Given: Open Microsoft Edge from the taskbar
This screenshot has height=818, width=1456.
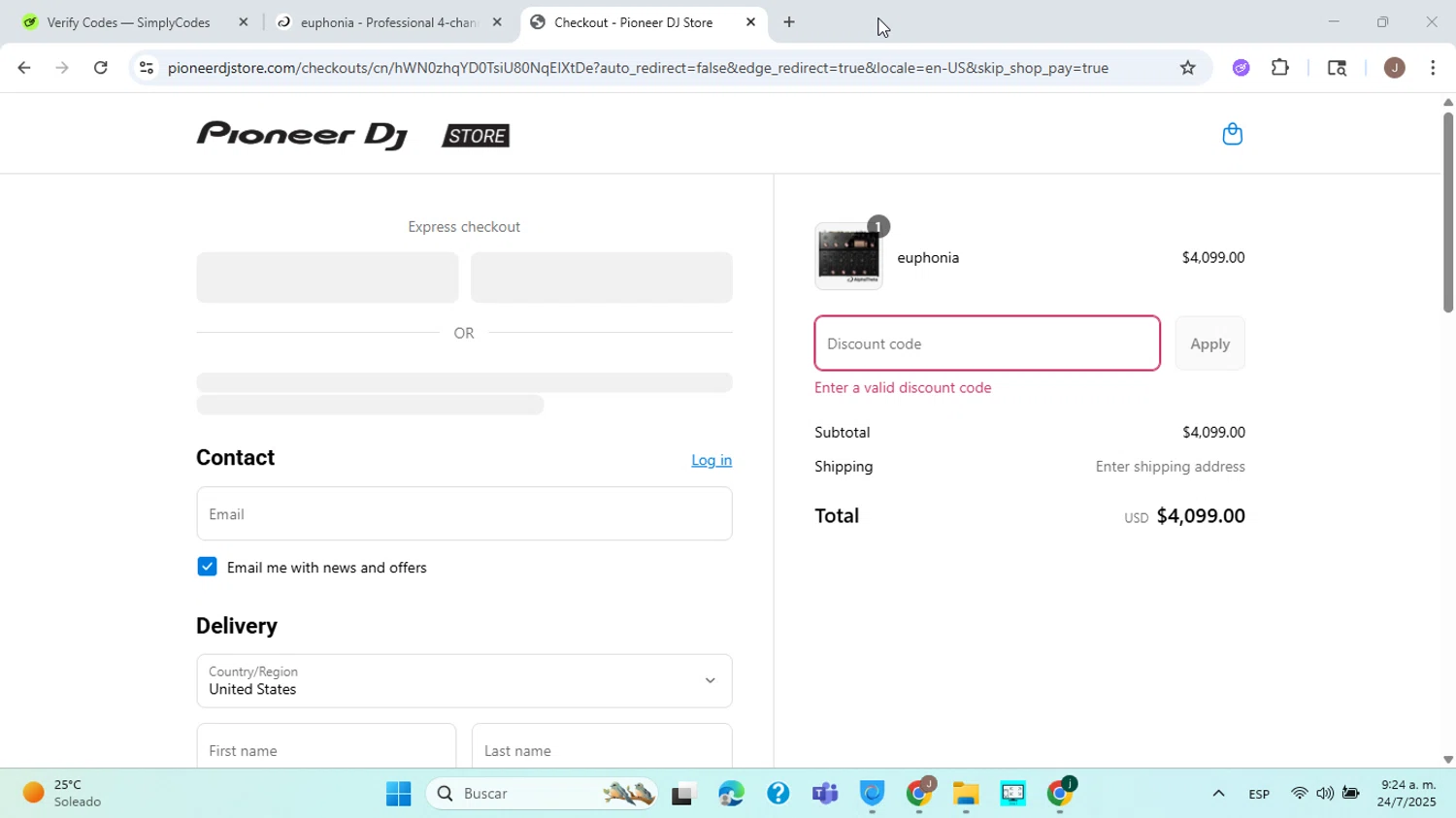Looking at the screenshot, I should (x=731, y=794).
